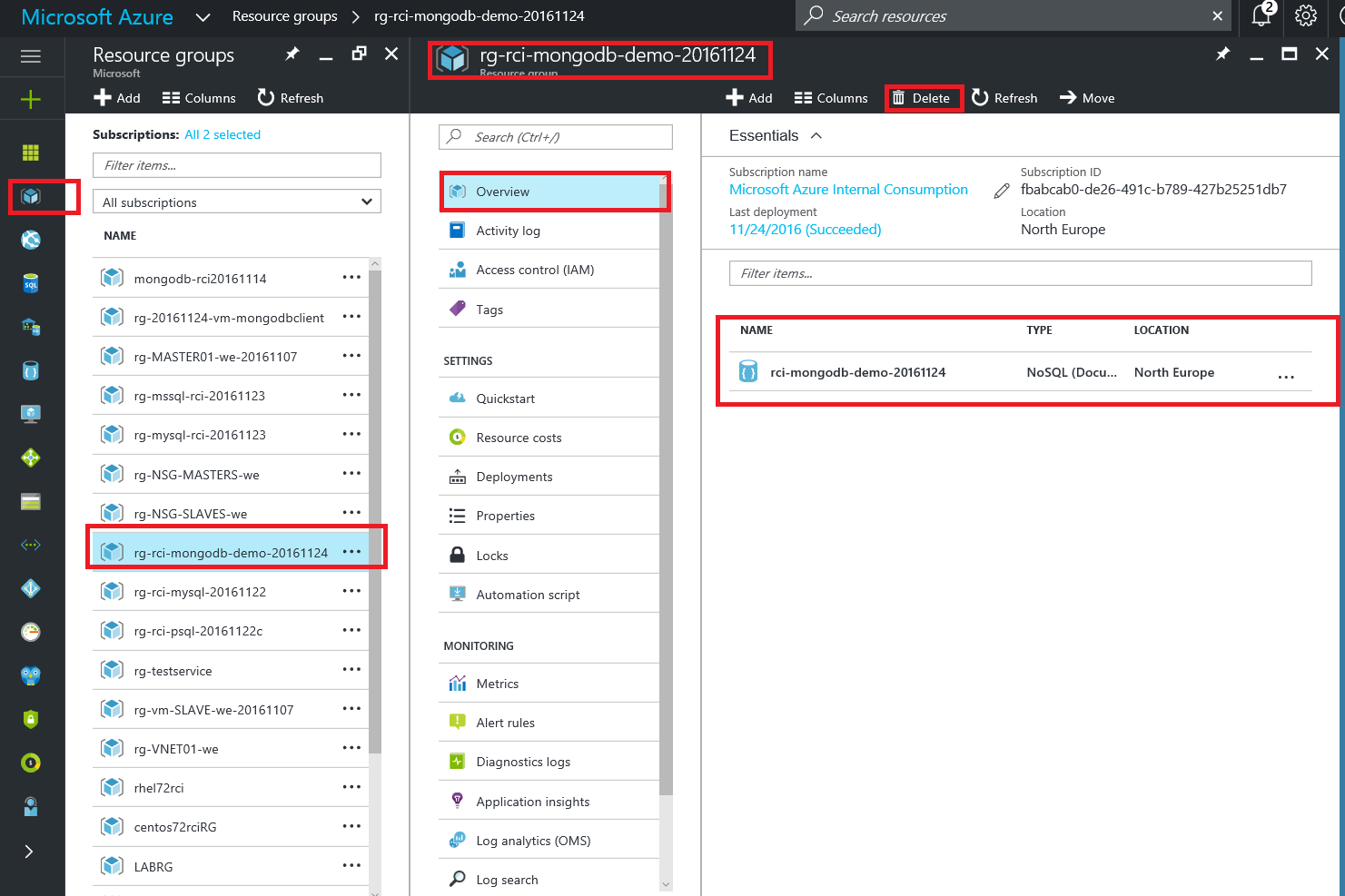Open Alert rules monitoring item
The width and height of the screenshot is (1345, 896).
pos(549,723)
